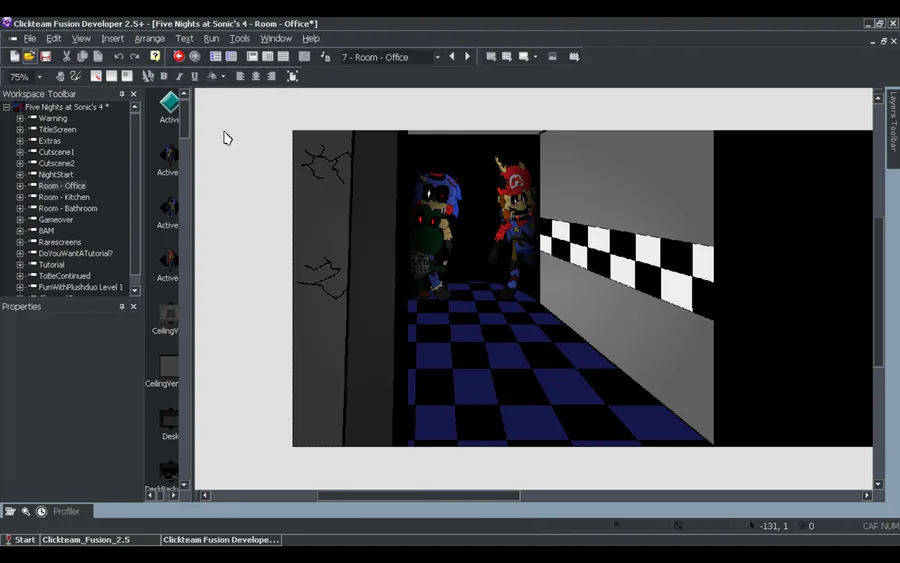Toggle bold text formatting

coord(164,76)
